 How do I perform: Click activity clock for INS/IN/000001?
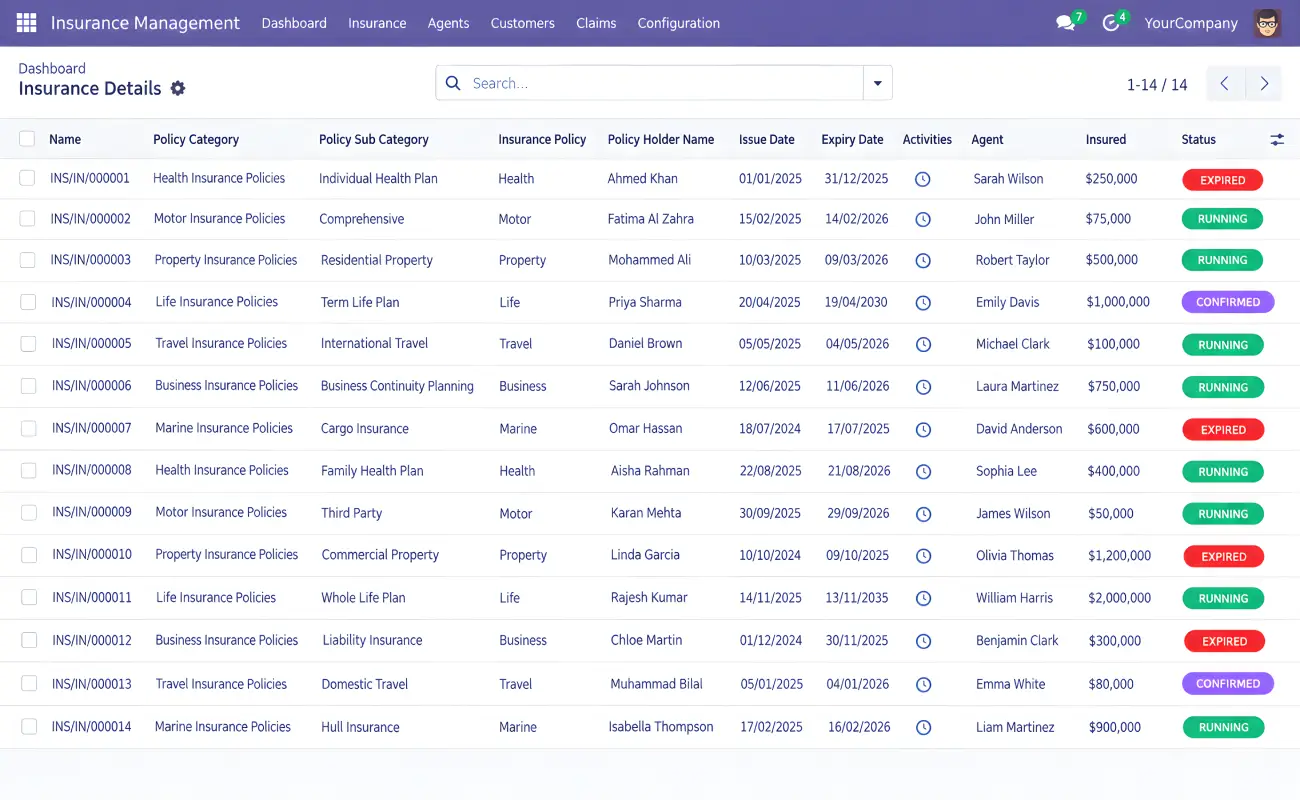[923, 179]
